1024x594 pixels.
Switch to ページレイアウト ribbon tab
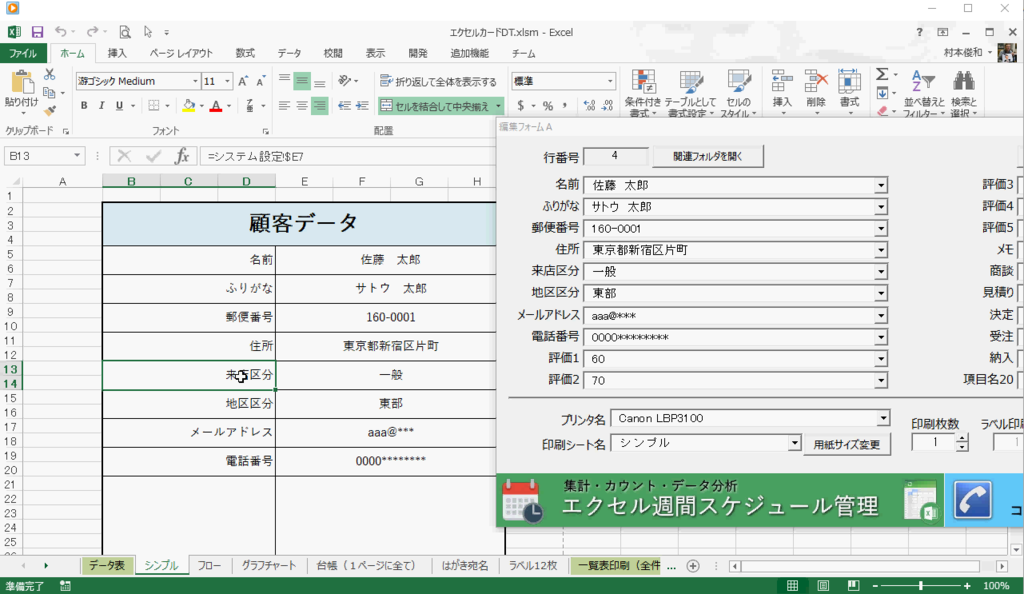coord(181,54)
